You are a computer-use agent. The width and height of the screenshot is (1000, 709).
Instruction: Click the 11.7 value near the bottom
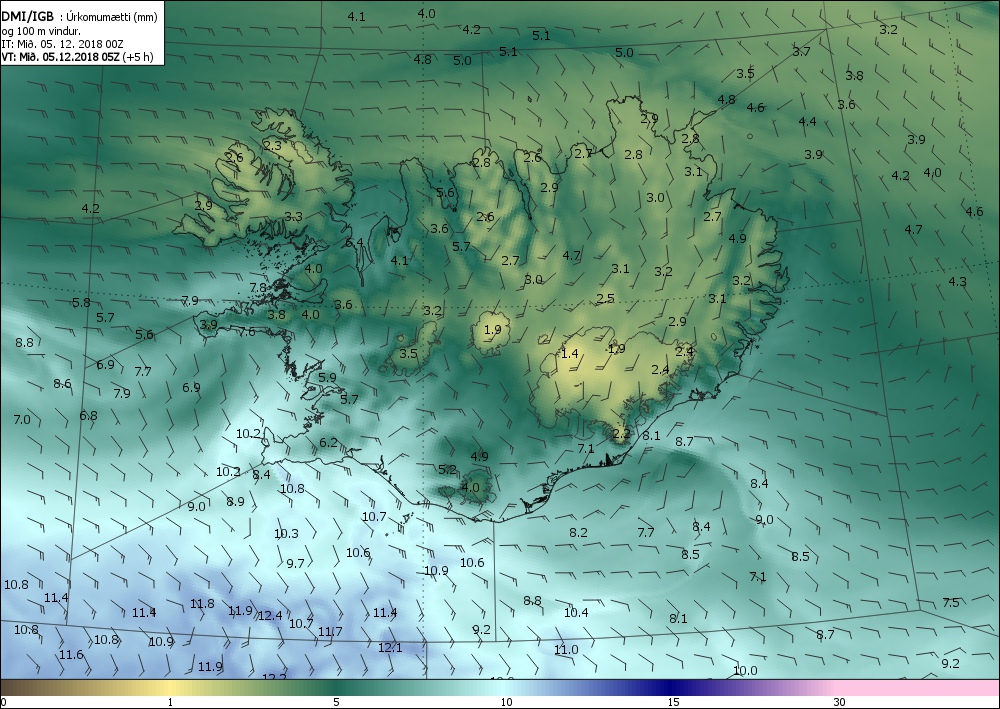click(x=330, y=632)
